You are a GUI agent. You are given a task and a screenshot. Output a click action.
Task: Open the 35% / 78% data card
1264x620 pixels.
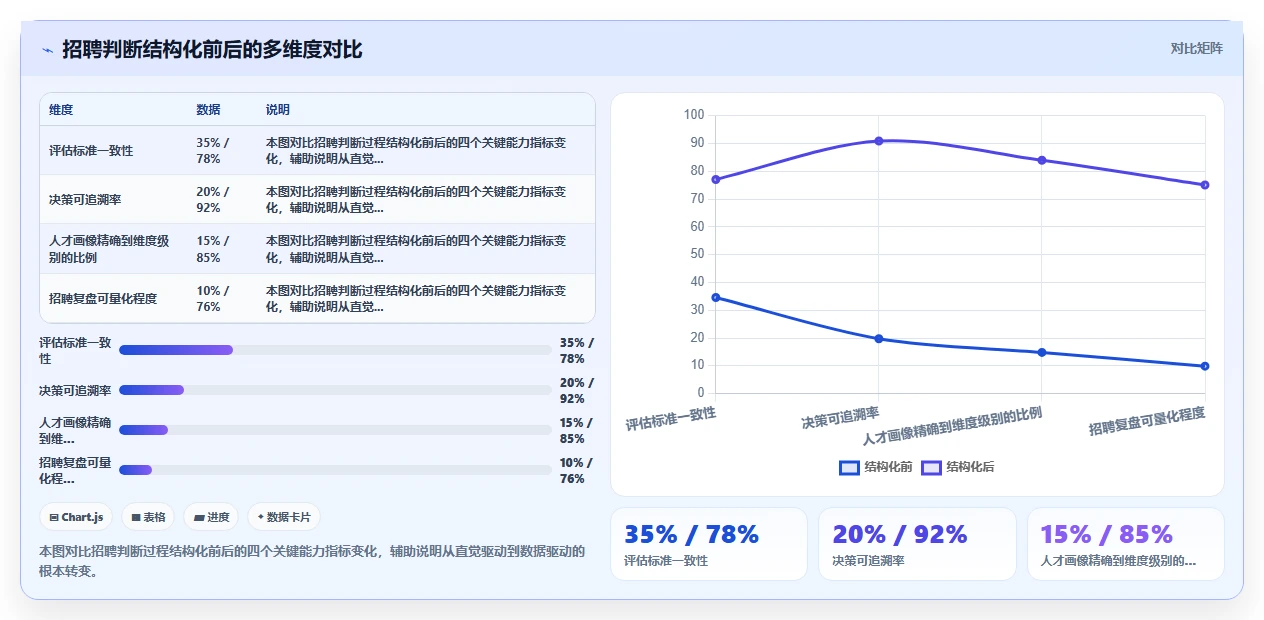(x=709, y=544)
